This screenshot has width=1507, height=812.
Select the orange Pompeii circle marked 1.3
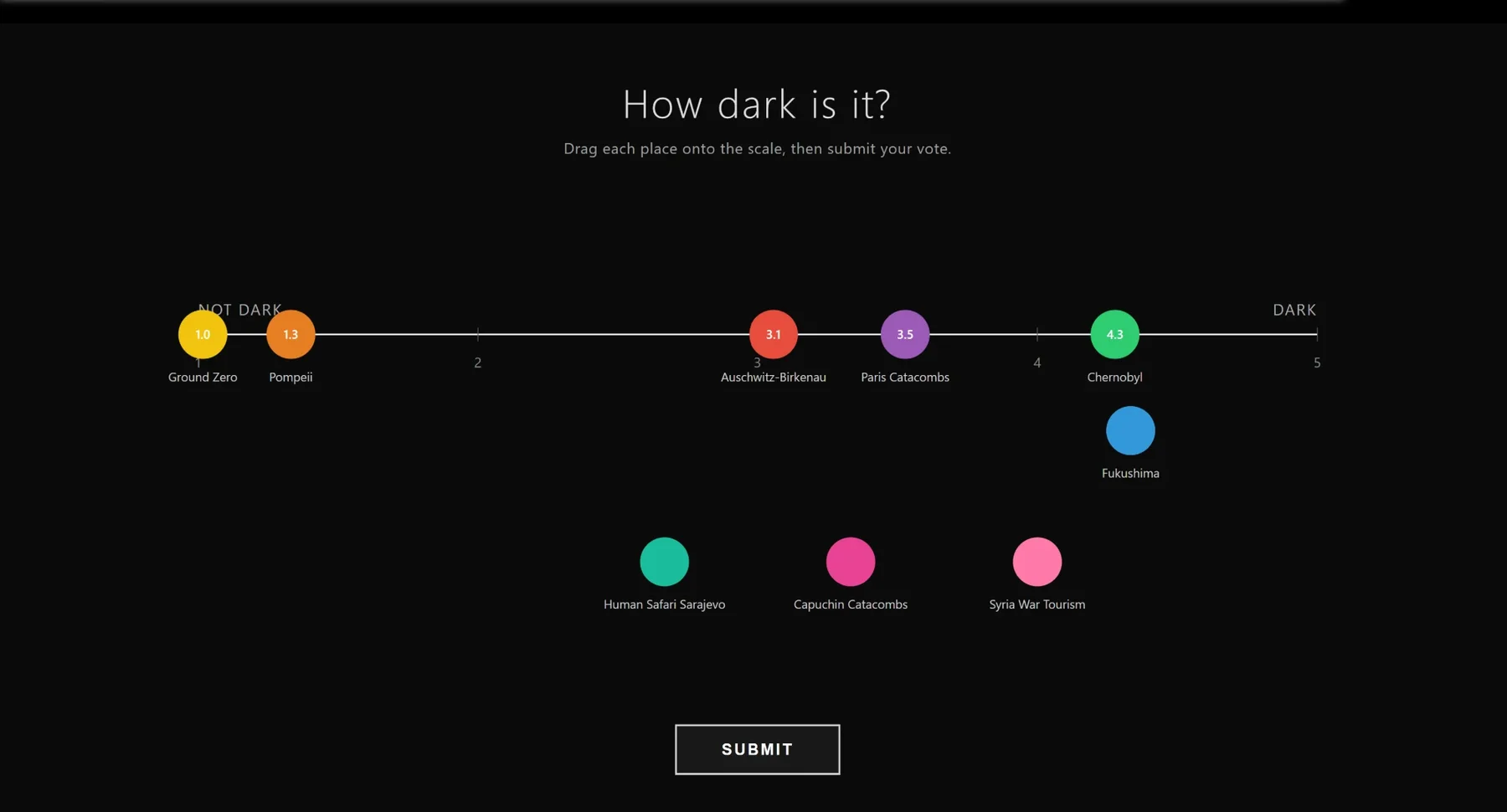[291, 334]
